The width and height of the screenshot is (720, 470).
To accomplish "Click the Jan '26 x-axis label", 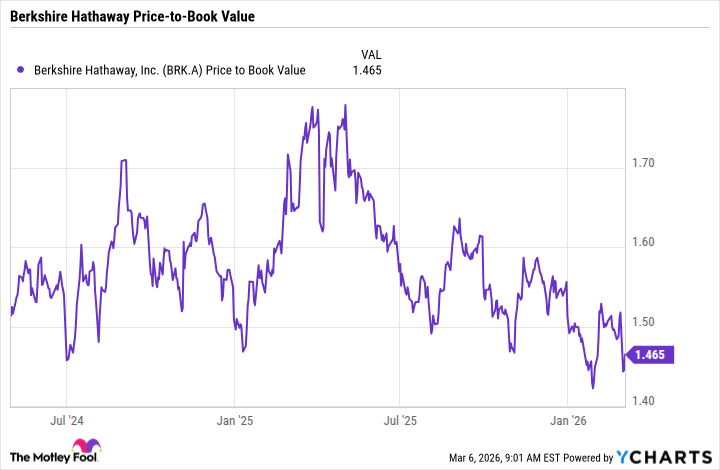I will [569, 422].
